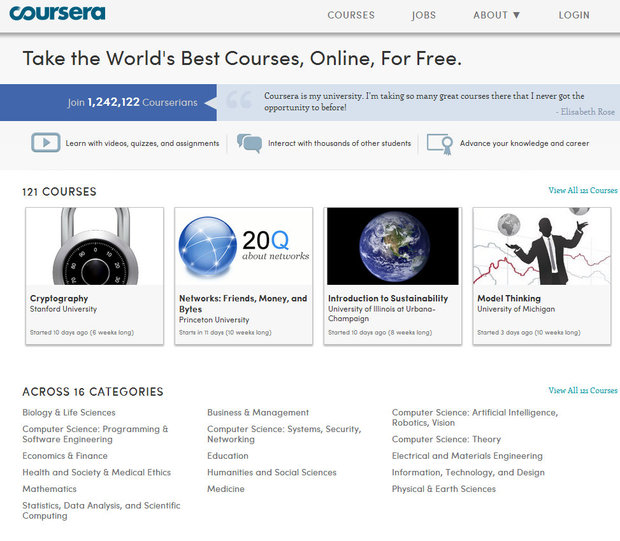The image size is (620, 541).
Task: Open the 20Q networks course thumbnail
Action: (x=243, y=246)
